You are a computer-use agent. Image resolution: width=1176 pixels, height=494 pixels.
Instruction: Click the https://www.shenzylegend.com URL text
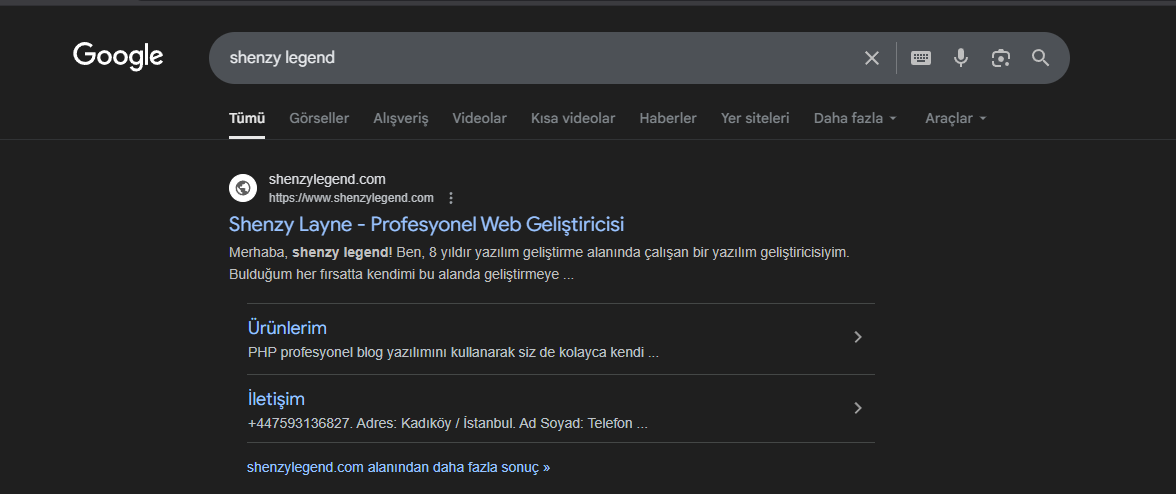pos(351,198)
